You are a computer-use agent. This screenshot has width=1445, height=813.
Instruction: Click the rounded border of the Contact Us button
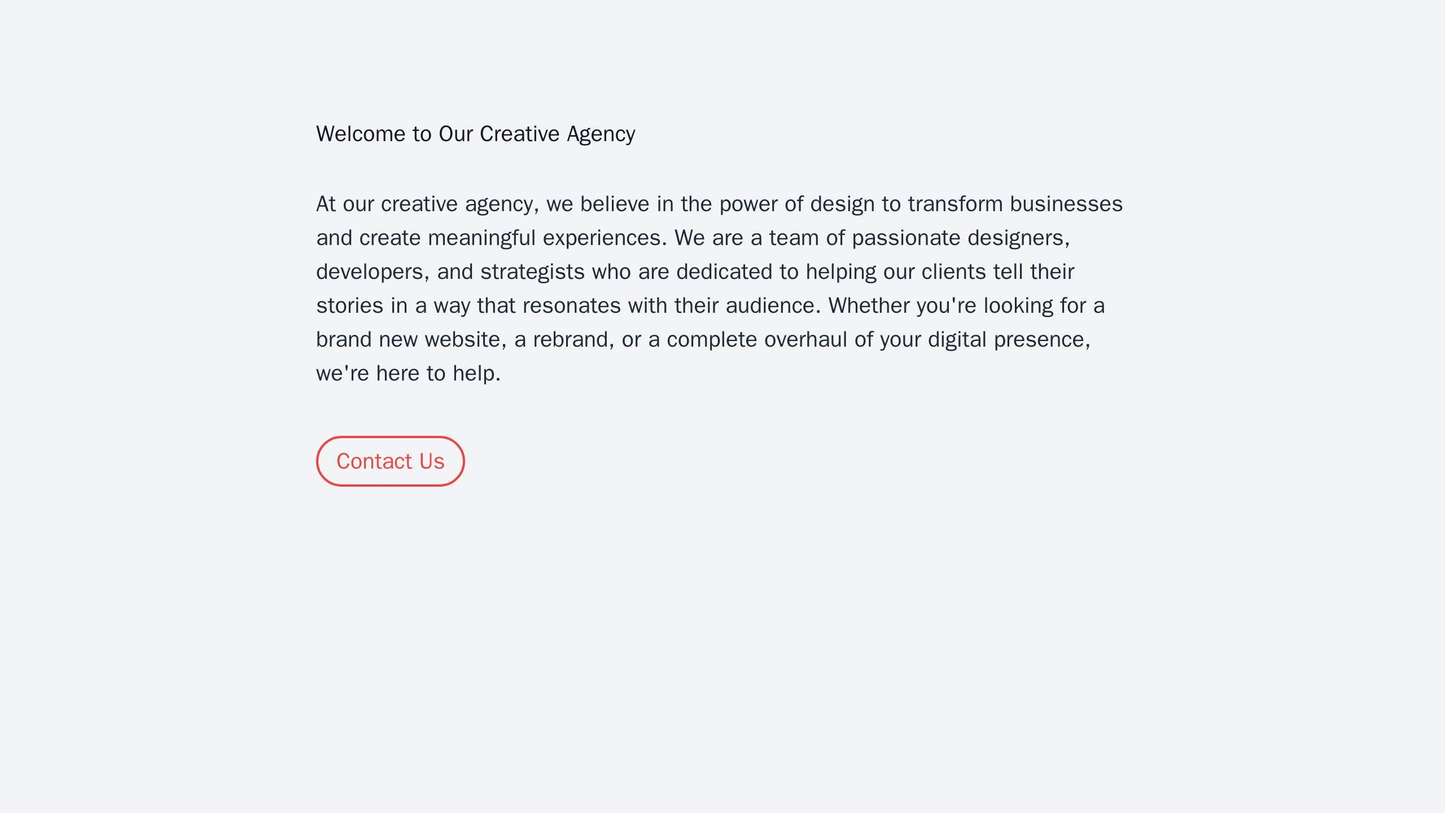pos(389,437)
